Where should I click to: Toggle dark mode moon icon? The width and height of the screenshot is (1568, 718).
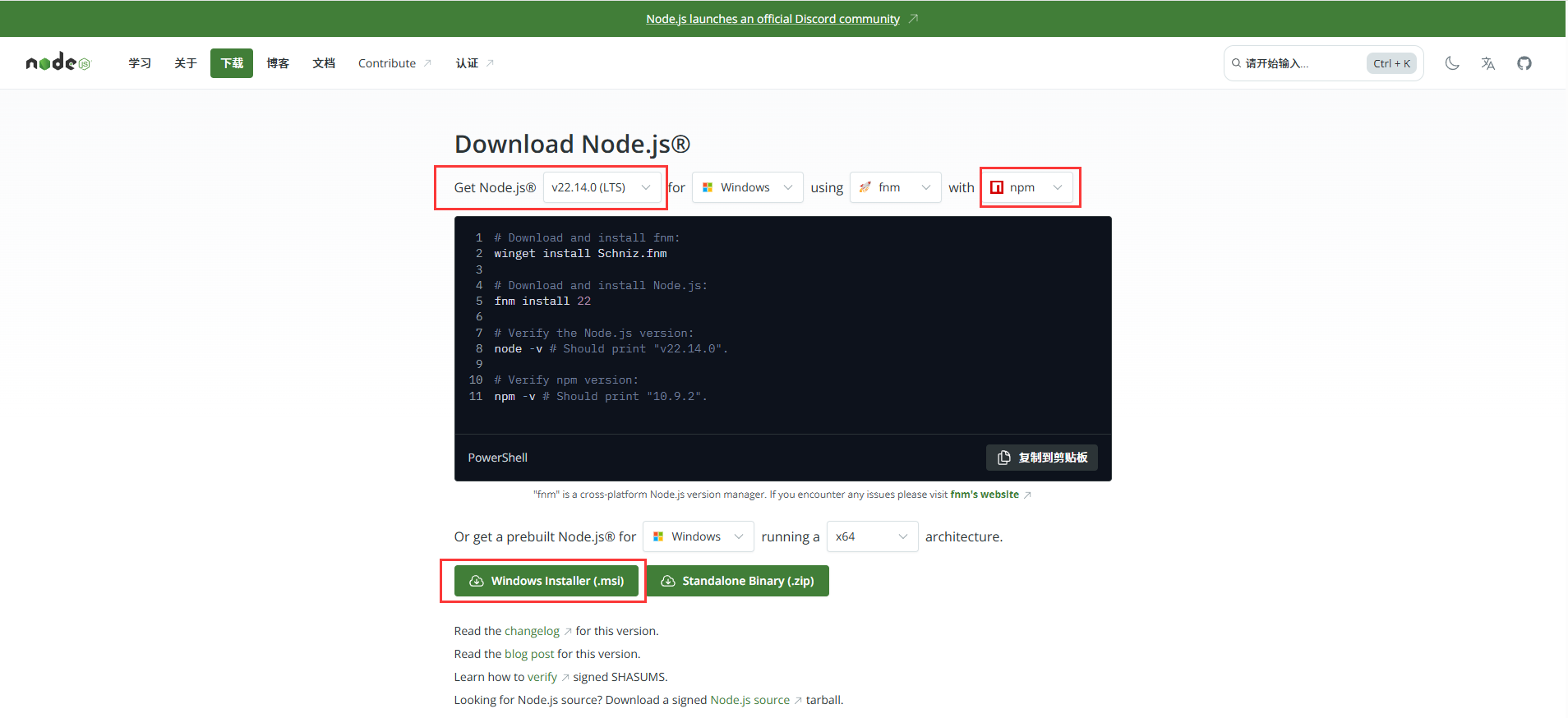[1452, 63]
